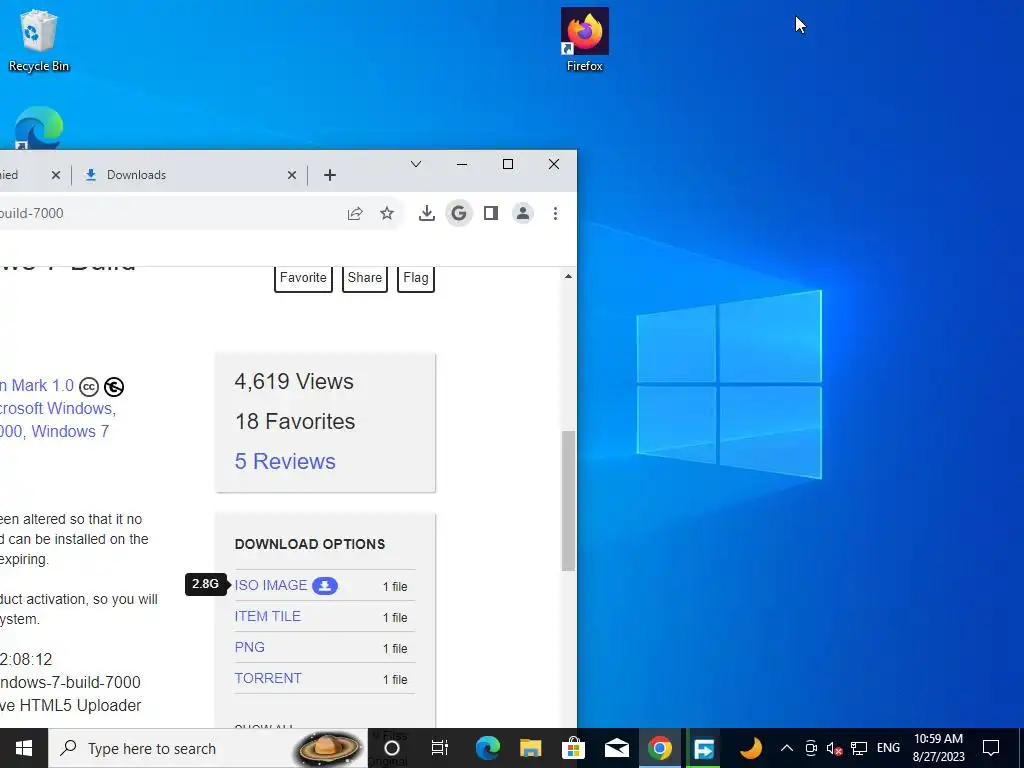Click the taskbar search box
The width and height of the screenshot is (1024, 768).
point(208,748)
